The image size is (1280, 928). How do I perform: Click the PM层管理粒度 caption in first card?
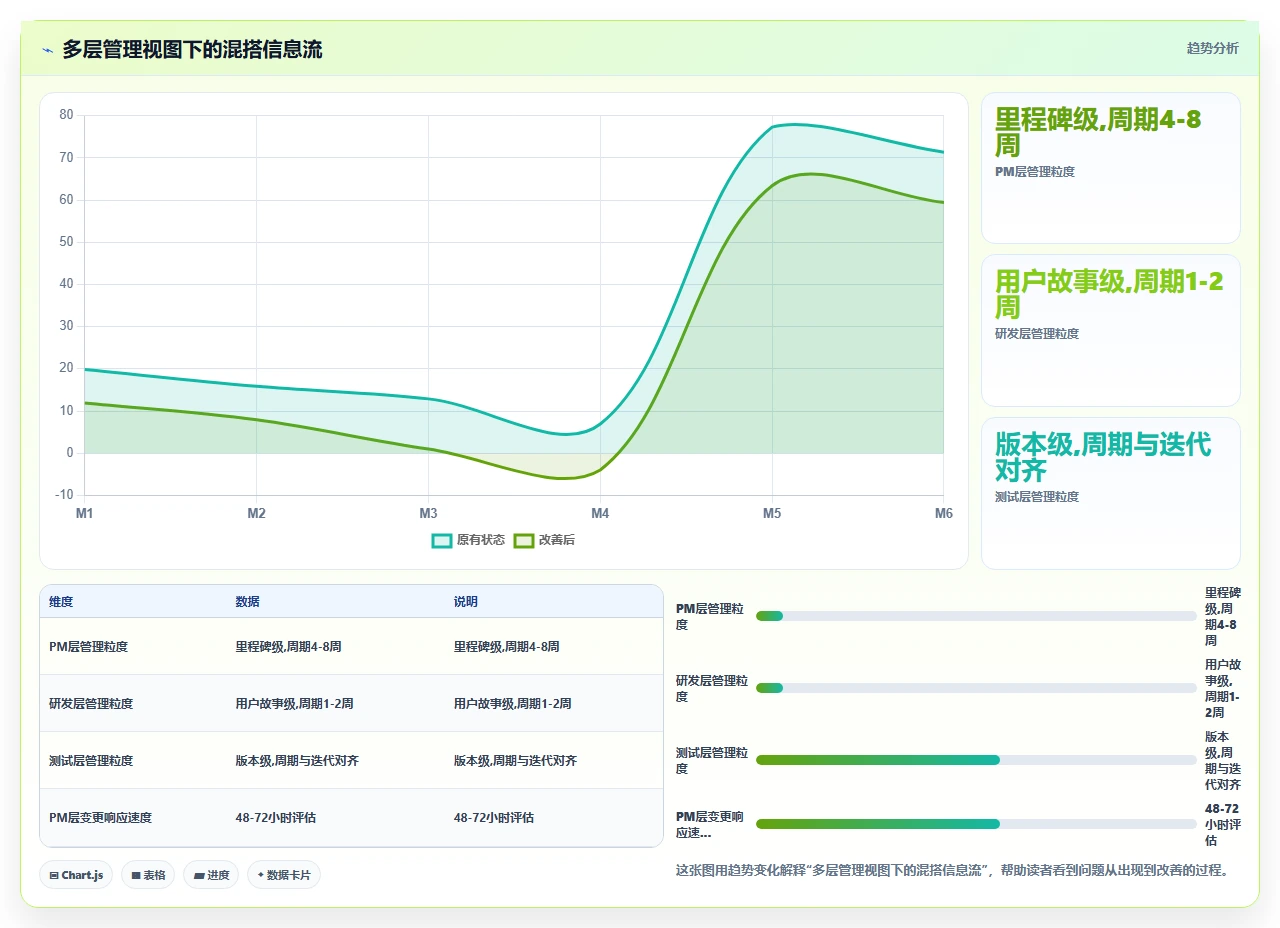click(1035, 172)
